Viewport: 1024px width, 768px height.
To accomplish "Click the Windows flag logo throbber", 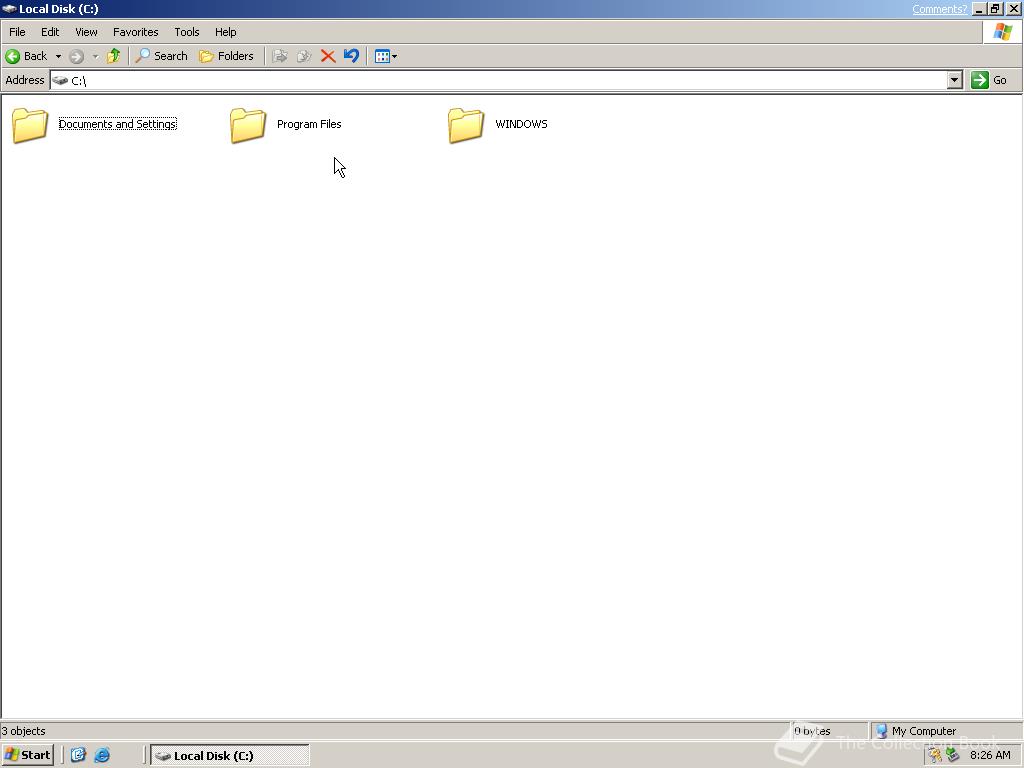I will pos(1002,32).
